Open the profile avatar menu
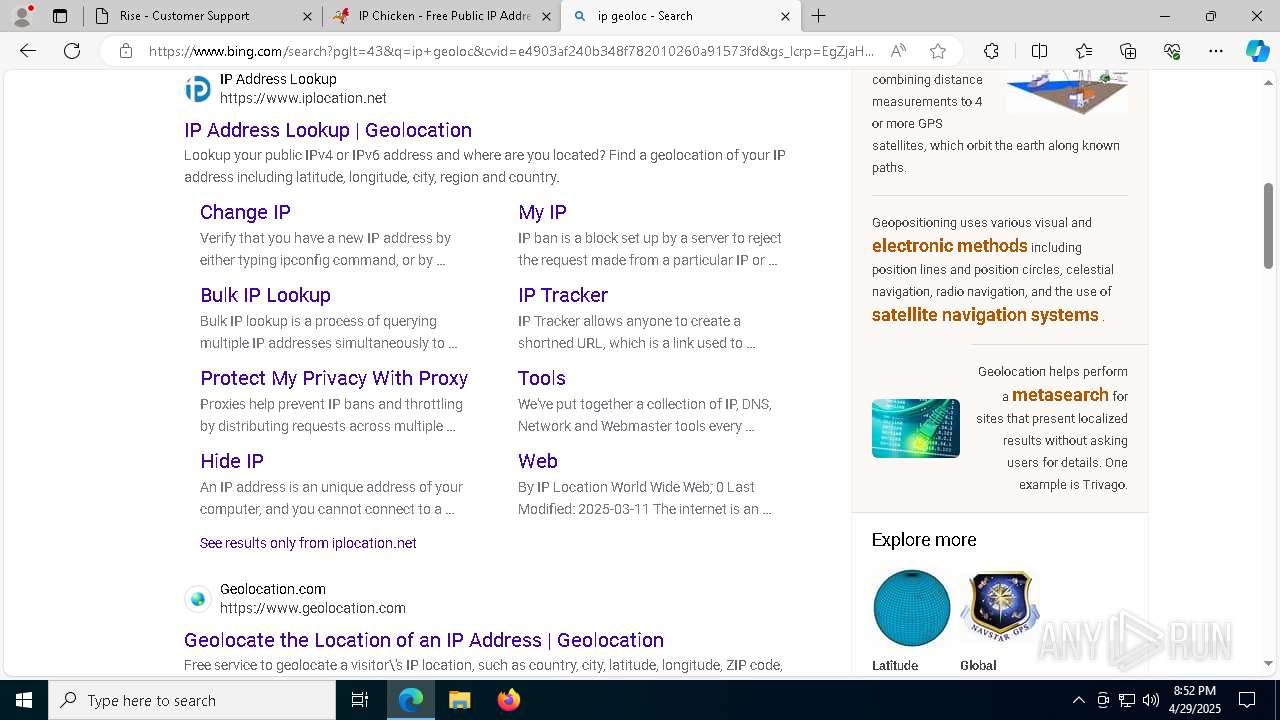1280x720 pixels. 22,16
